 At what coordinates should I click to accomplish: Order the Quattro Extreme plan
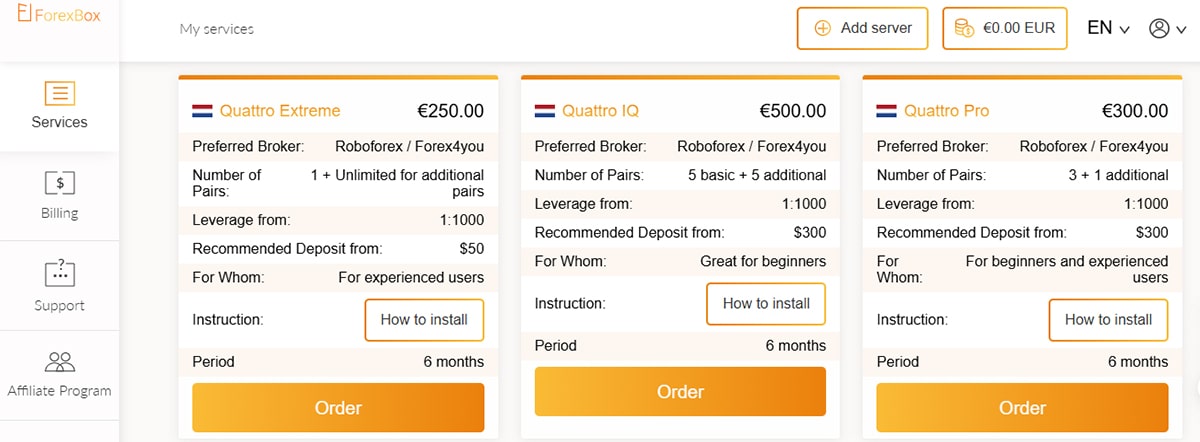[338, 408]
